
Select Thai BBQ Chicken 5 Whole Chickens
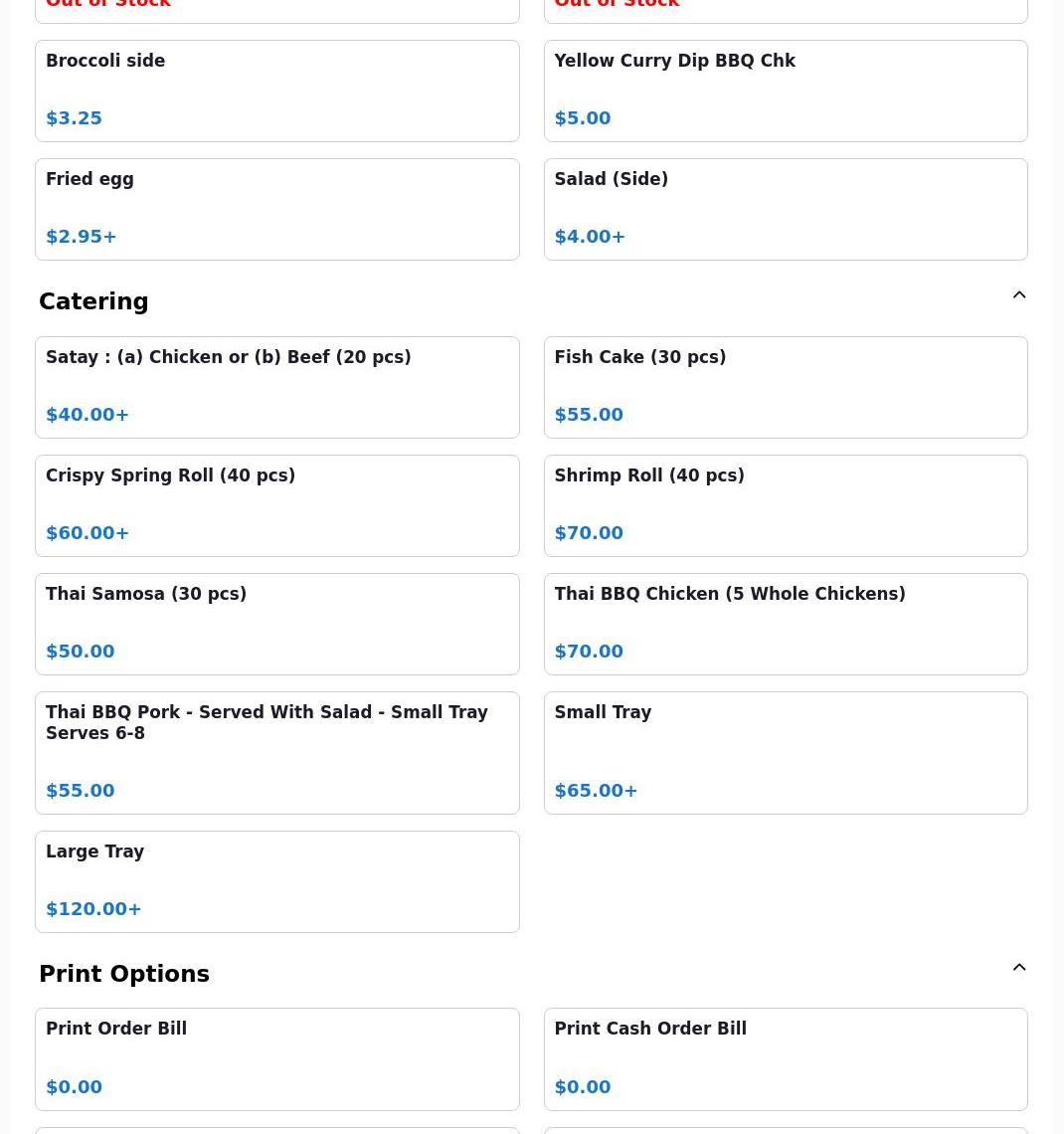[786, 625]
